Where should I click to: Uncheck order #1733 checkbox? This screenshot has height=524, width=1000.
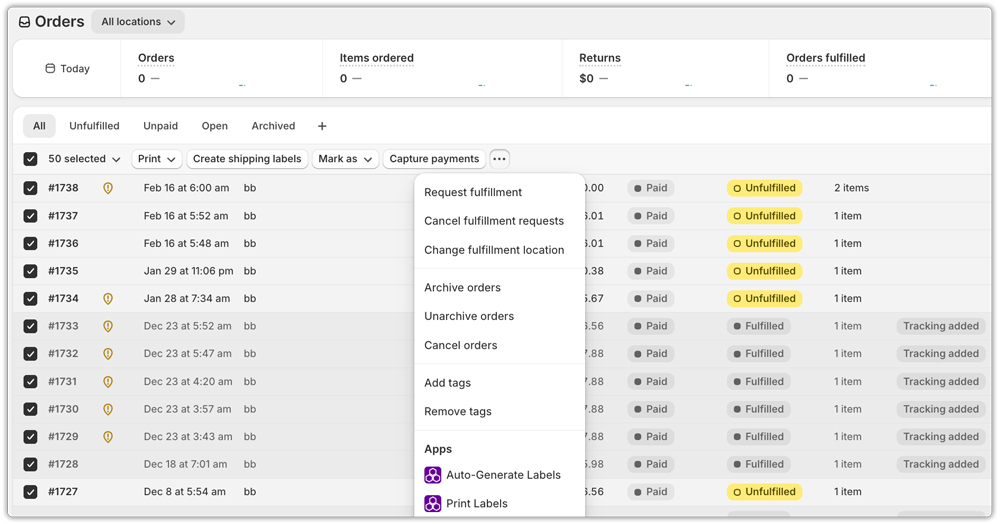(x=30, y=326)
